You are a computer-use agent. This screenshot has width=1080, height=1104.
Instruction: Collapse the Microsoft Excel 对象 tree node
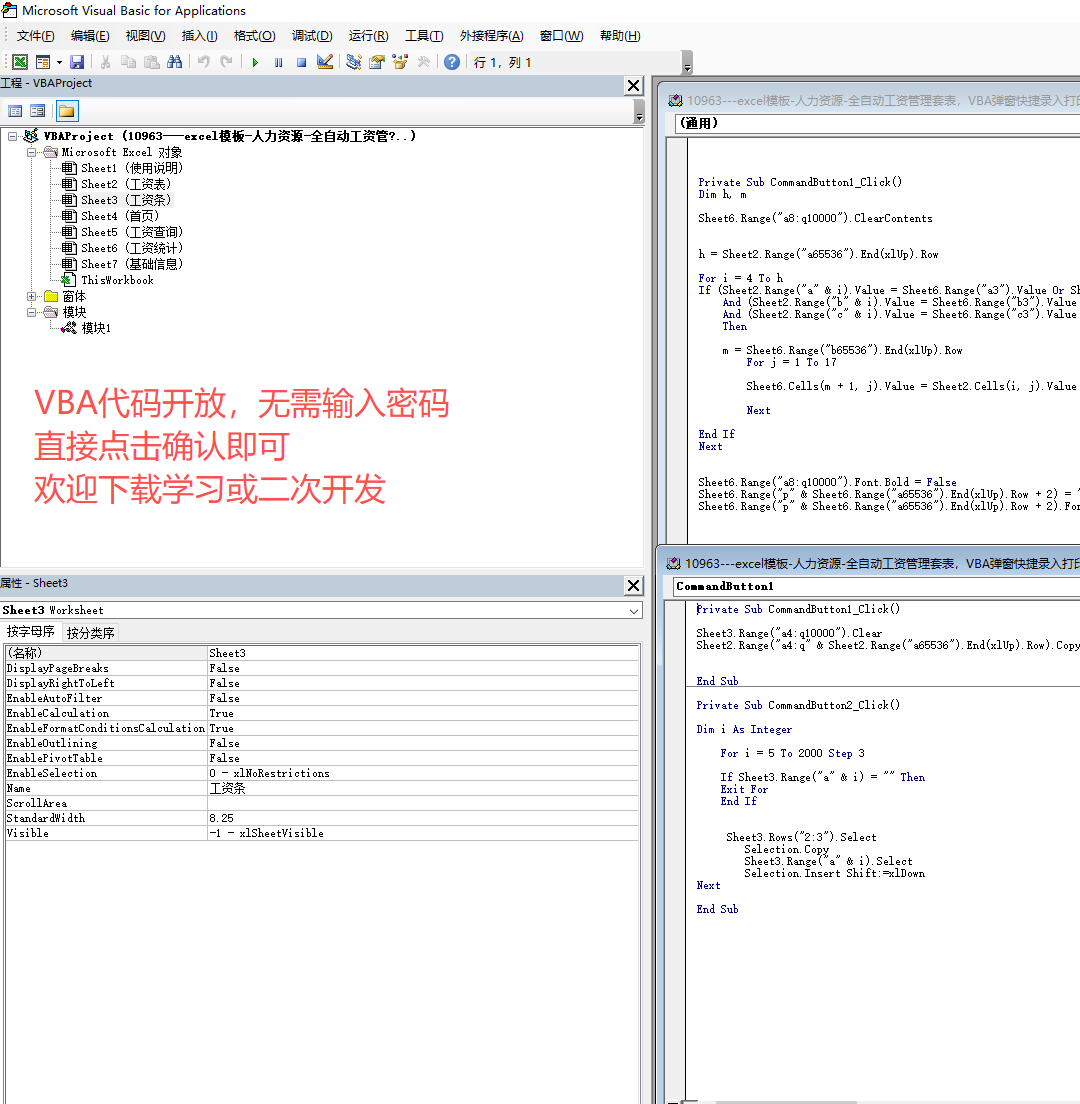pos(32,152)
